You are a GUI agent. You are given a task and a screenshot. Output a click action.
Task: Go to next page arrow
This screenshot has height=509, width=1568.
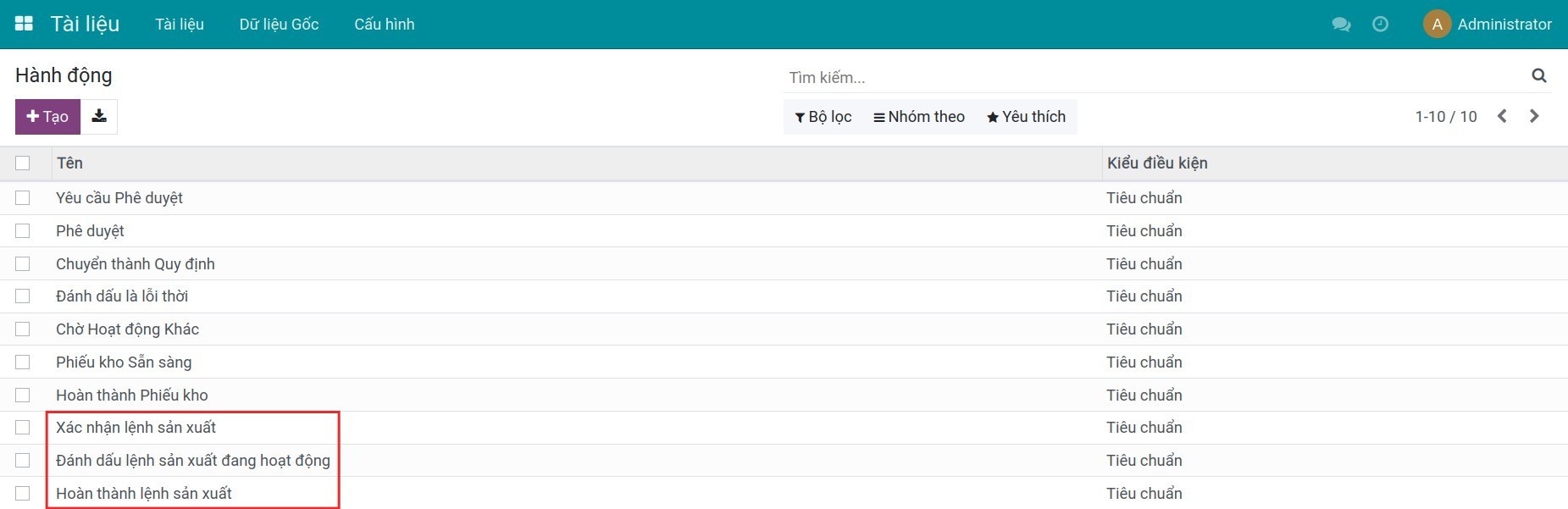point(1534,117)
